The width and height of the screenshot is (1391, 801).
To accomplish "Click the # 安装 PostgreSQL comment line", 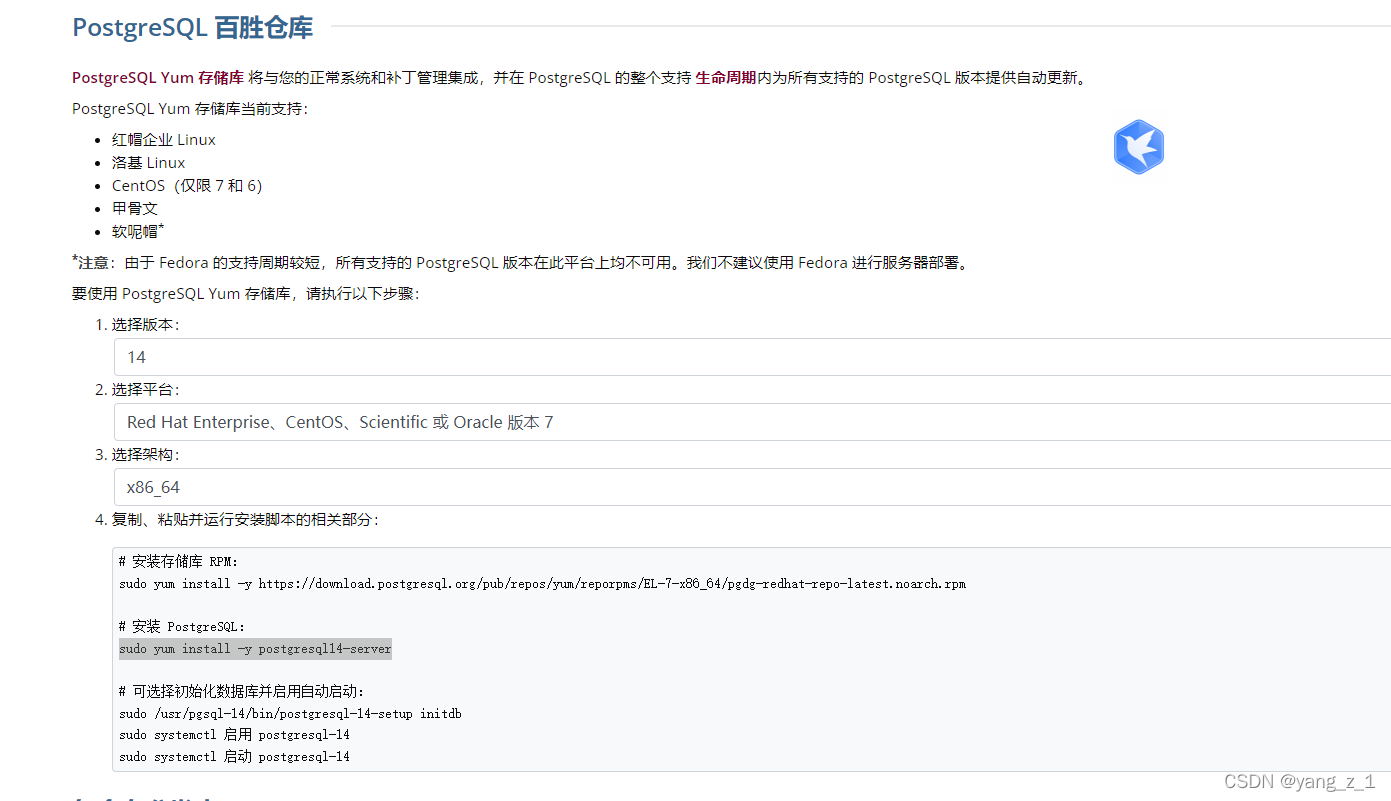I will click(182, 627).
